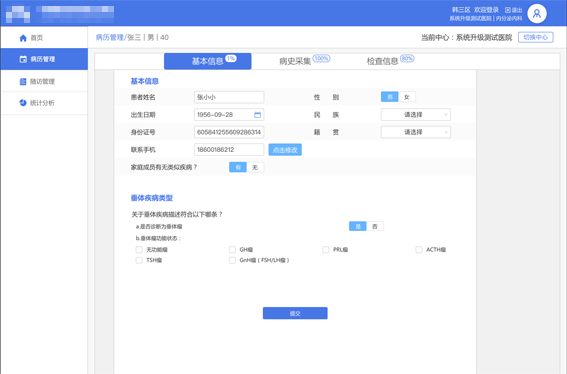Choose 无 for family similar disease
The height and width of the screenshot is (374, 567).
coord(255,167)
